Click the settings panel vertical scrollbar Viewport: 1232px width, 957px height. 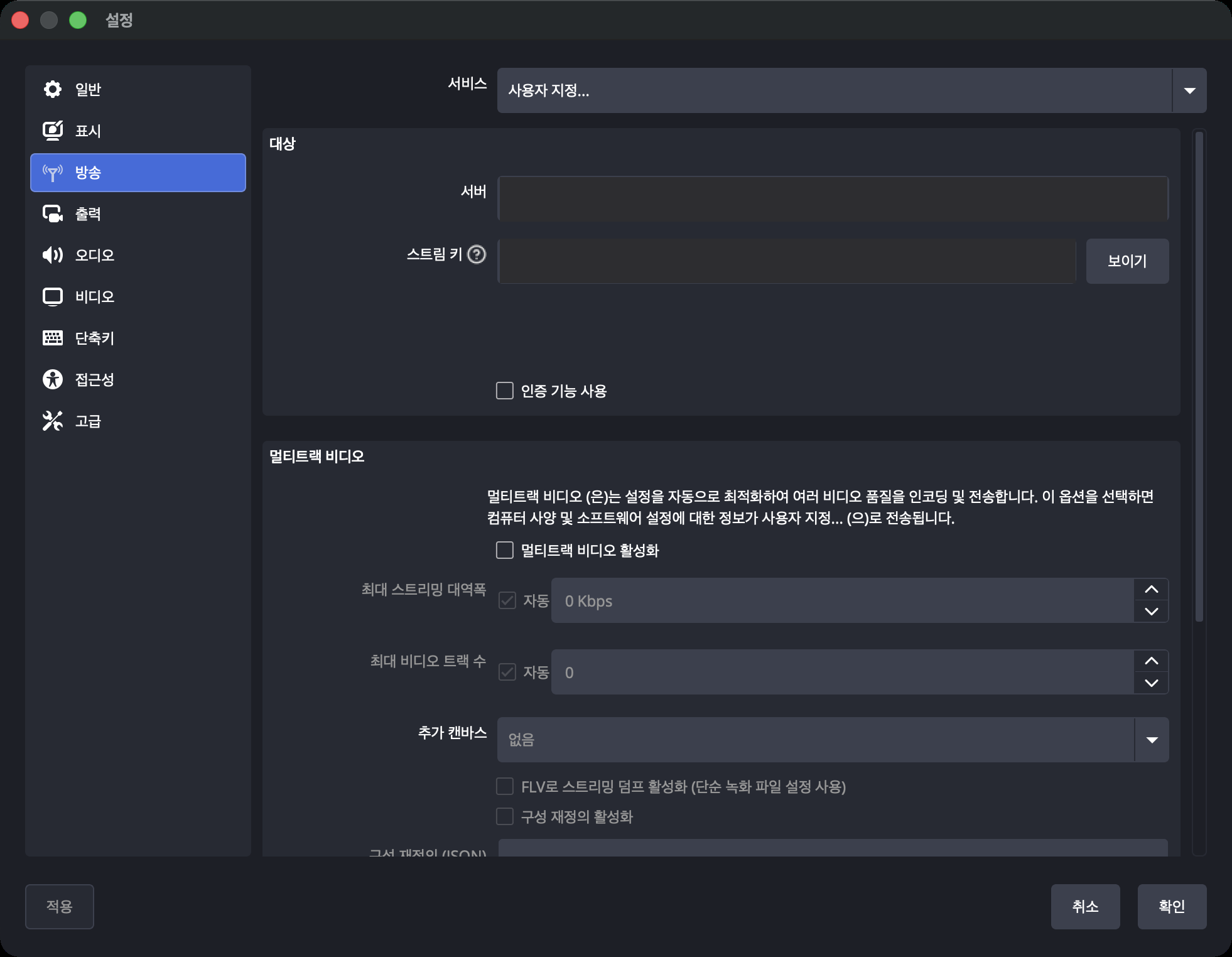[x=1199, y=377]
